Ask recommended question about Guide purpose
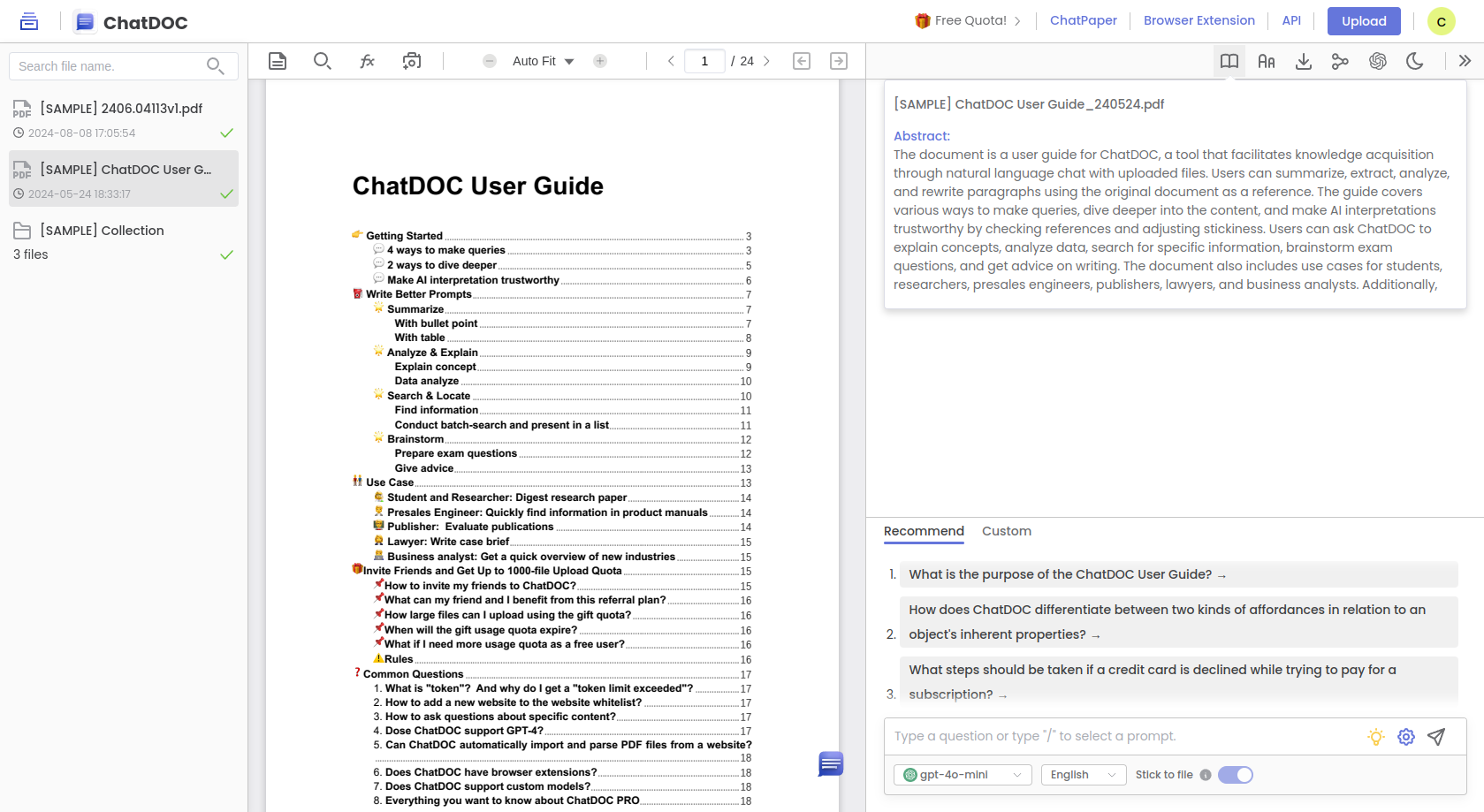 pos(1178,574)
